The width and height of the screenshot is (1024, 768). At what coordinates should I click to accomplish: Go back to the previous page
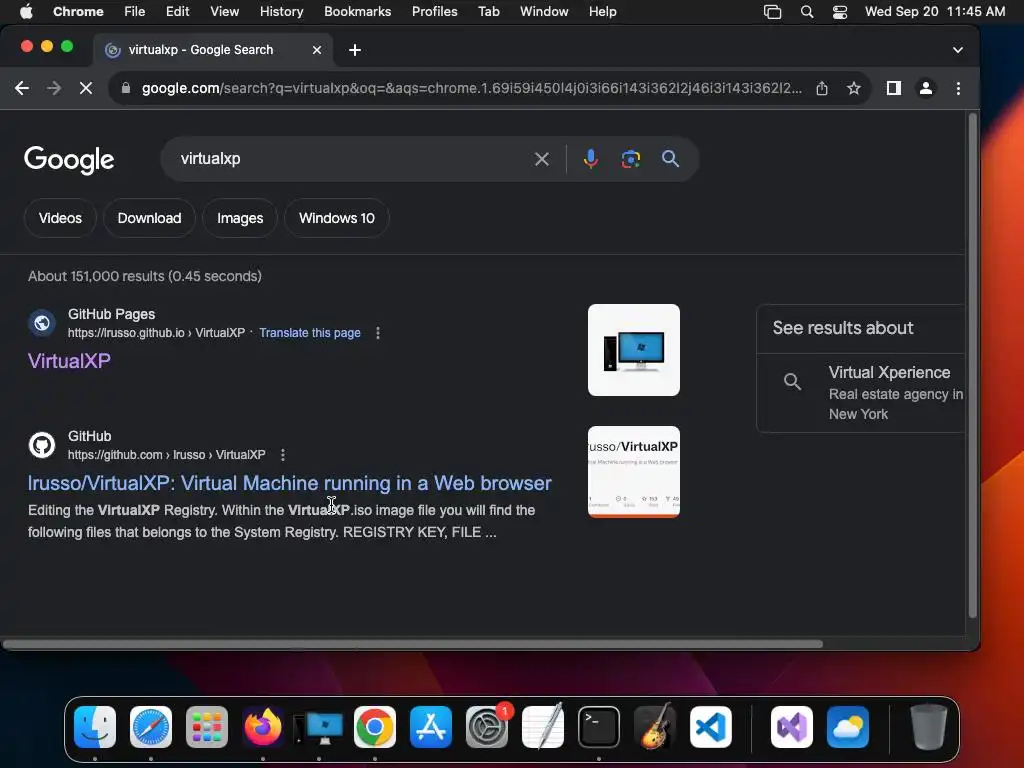pyautogui.click(x=22, y=88)
